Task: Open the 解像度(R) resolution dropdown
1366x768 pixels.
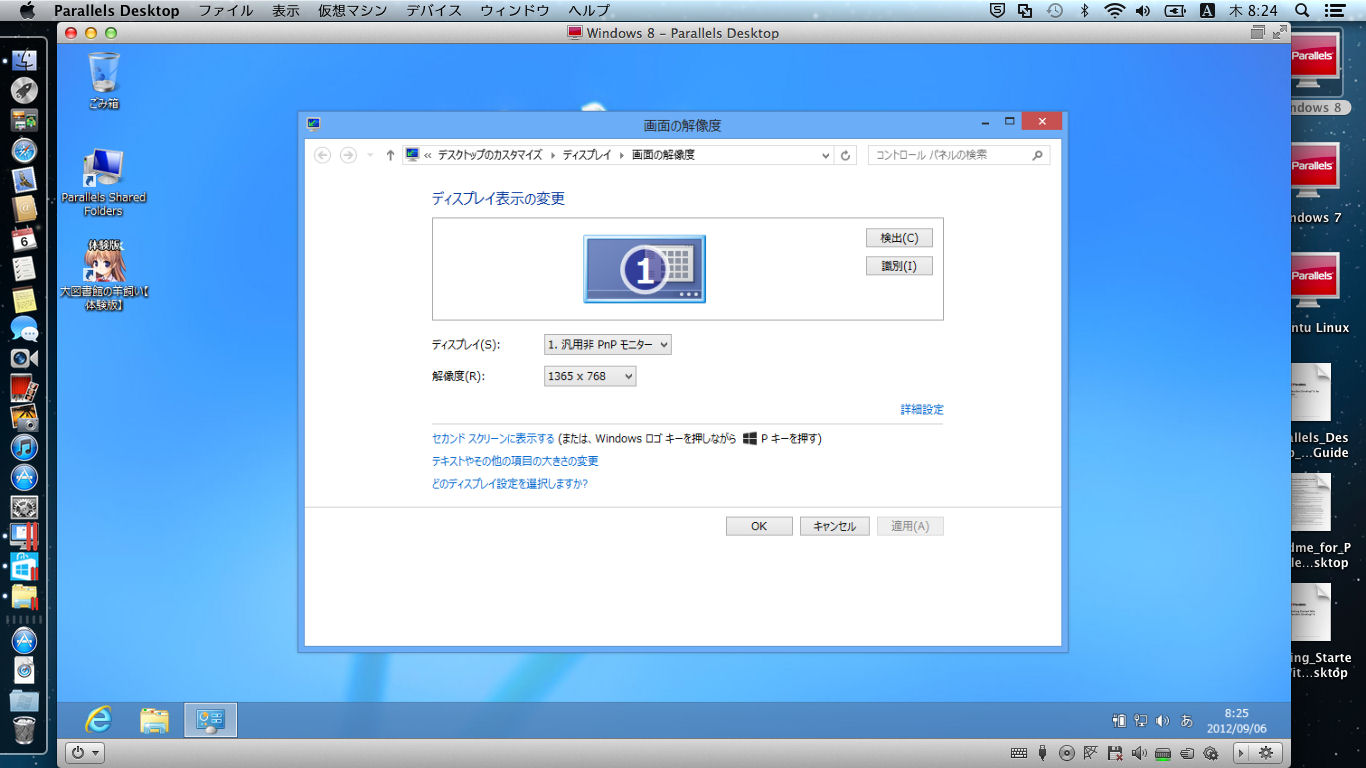Action: point(590,376)
